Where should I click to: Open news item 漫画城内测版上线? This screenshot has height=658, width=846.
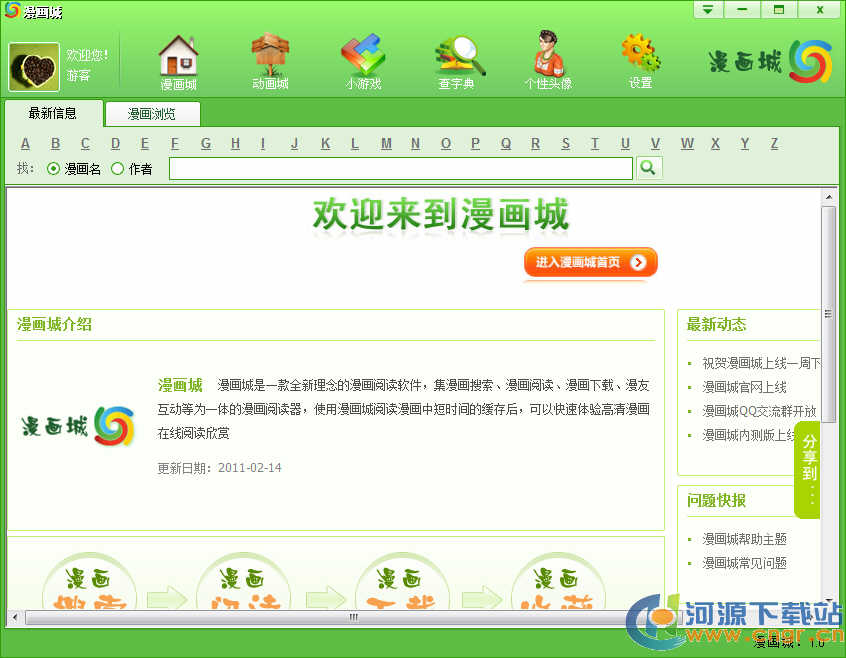pyautogui.click(x=749, y=435)
